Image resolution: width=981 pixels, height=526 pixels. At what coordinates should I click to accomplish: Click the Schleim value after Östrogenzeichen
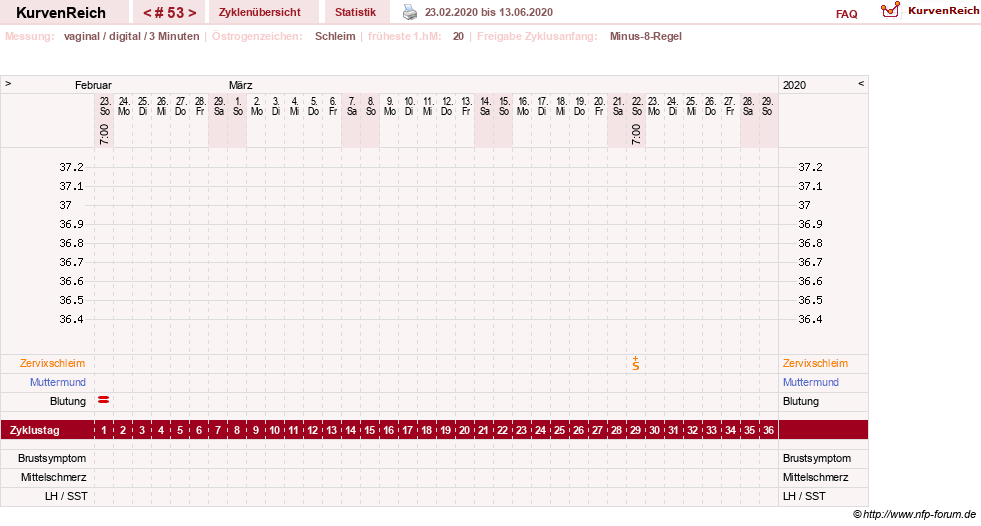pos(335,36)
